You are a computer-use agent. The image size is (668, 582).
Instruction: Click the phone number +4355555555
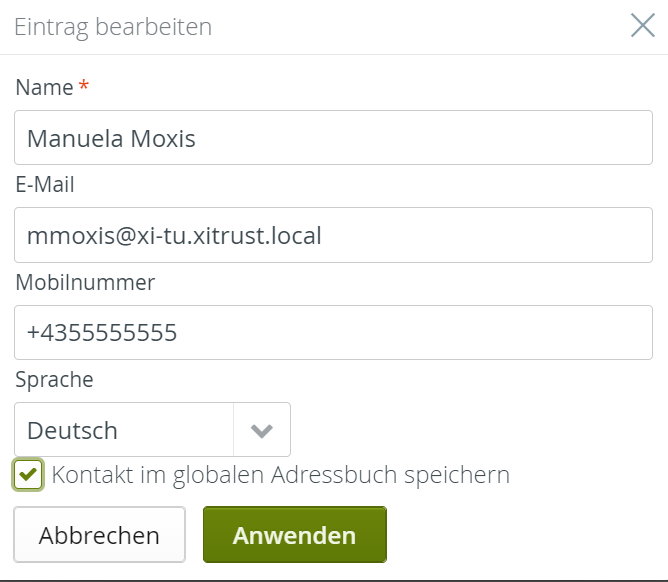click(102, 332)
